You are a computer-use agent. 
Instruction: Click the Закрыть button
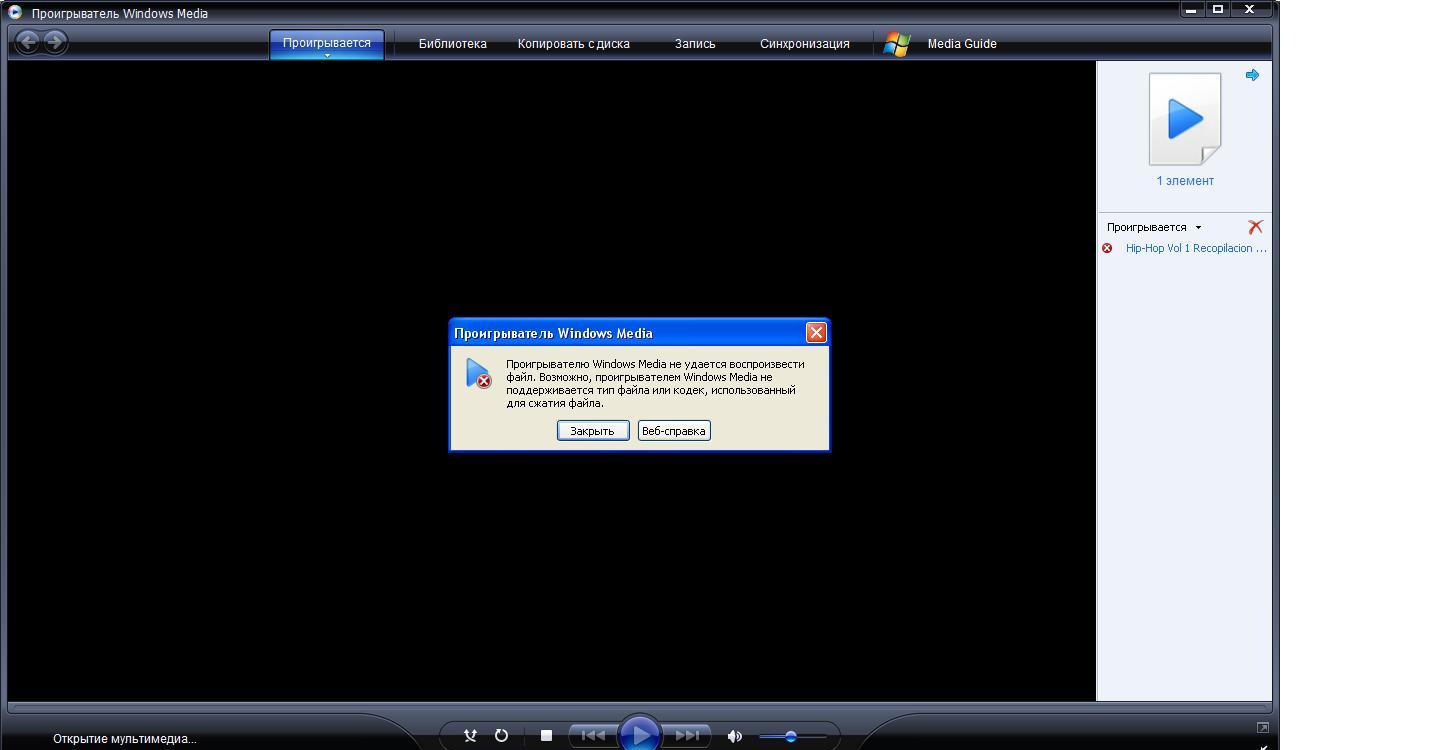point(593,431)
